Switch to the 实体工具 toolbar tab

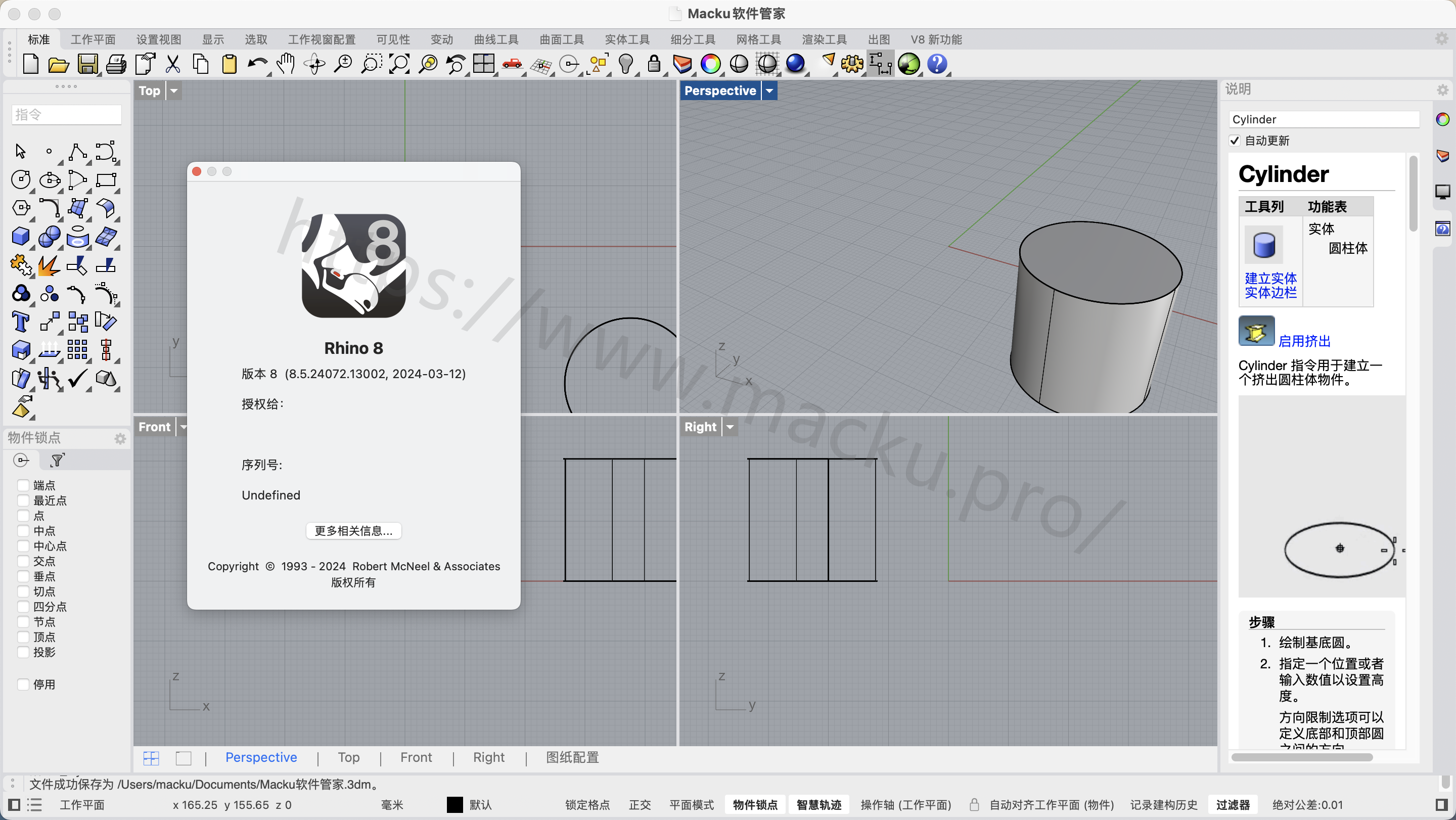click(627, 39)
